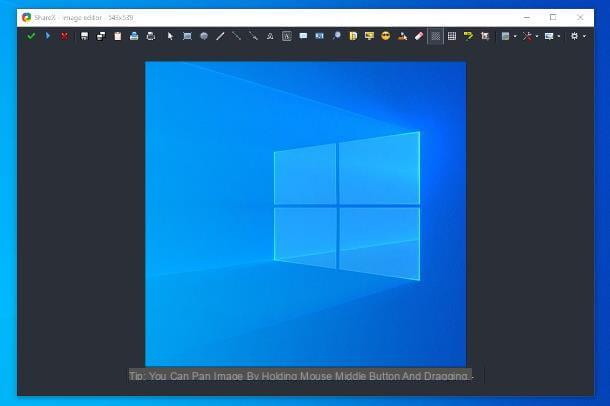Select the Freehand pen tool
The image size is (610, 406).
pyautogui.click(x=220, y=36)
